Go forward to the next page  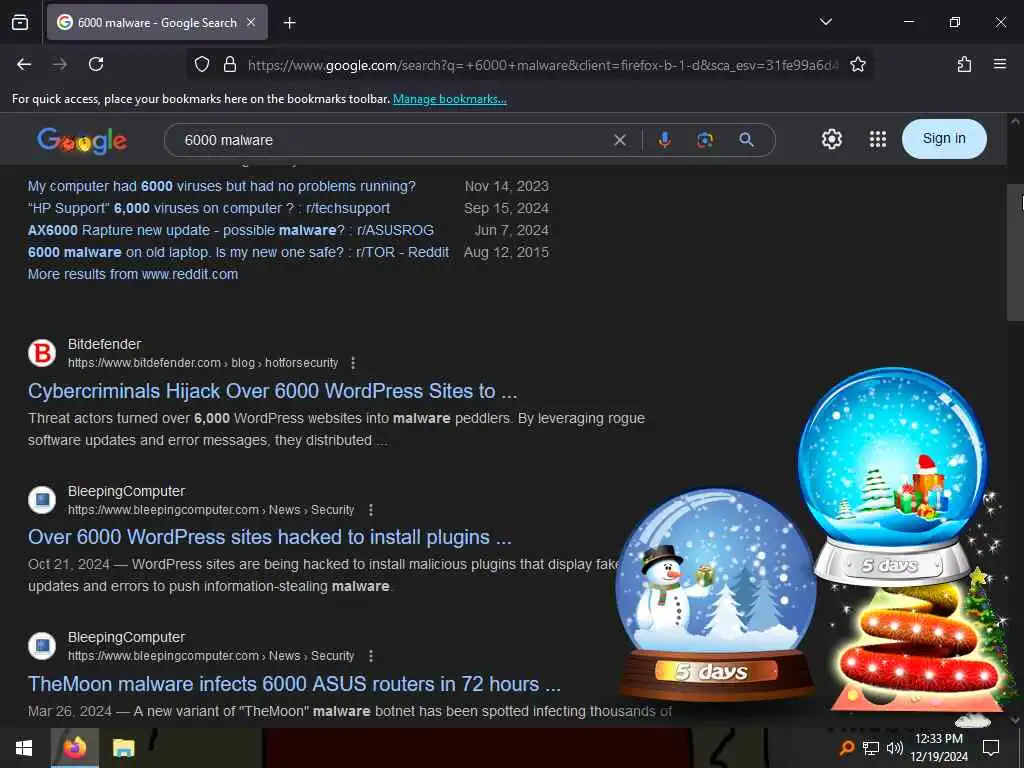click(x=60, y=64)
